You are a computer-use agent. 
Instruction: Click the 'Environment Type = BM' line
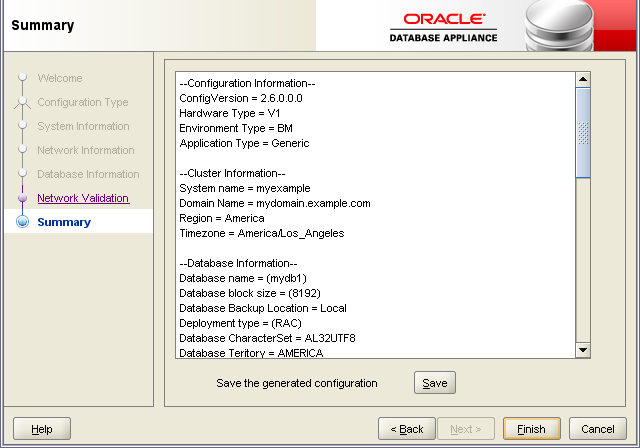(236, 129)
